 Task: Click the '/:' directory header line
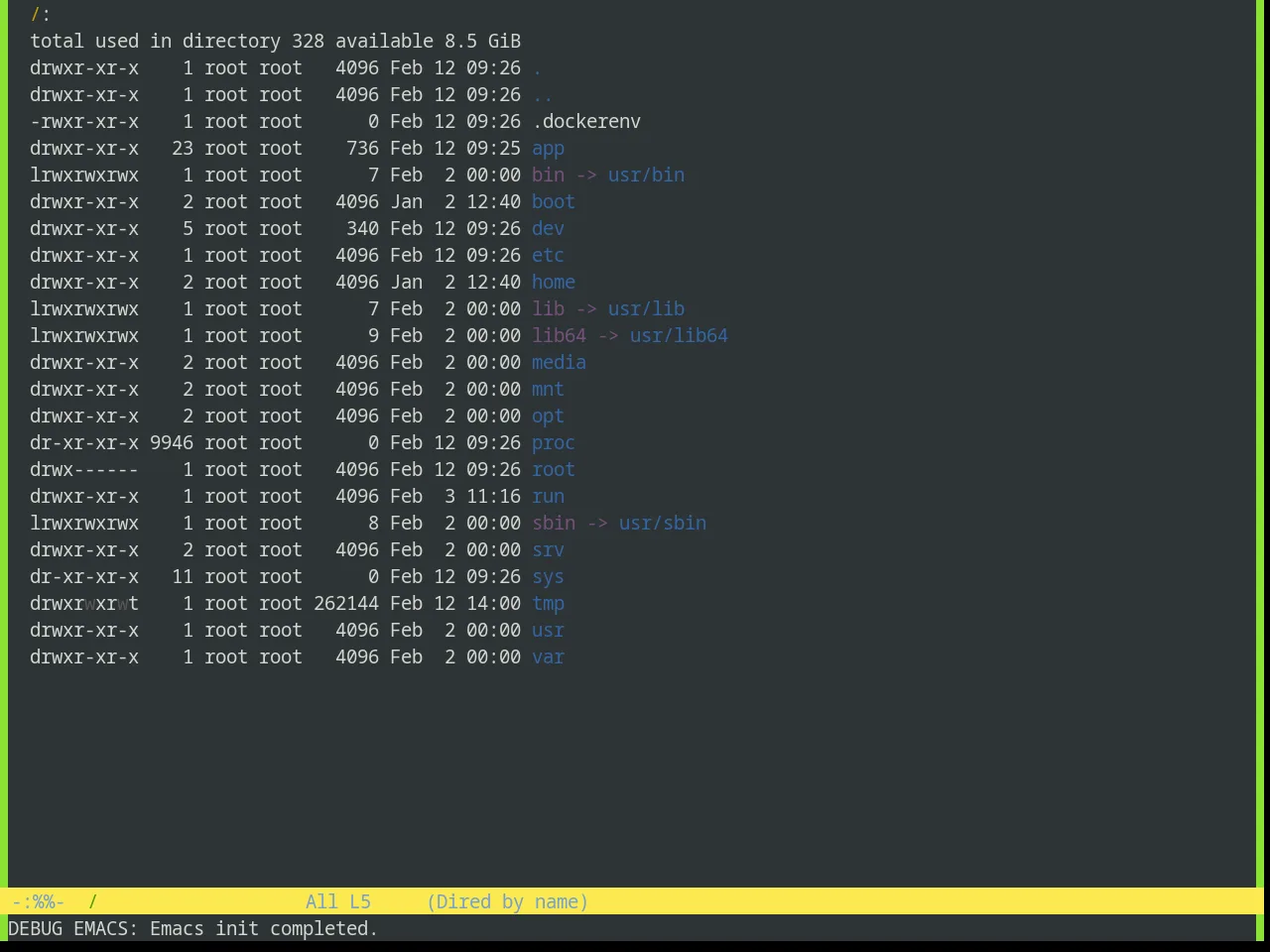click(x=41, y=15)
